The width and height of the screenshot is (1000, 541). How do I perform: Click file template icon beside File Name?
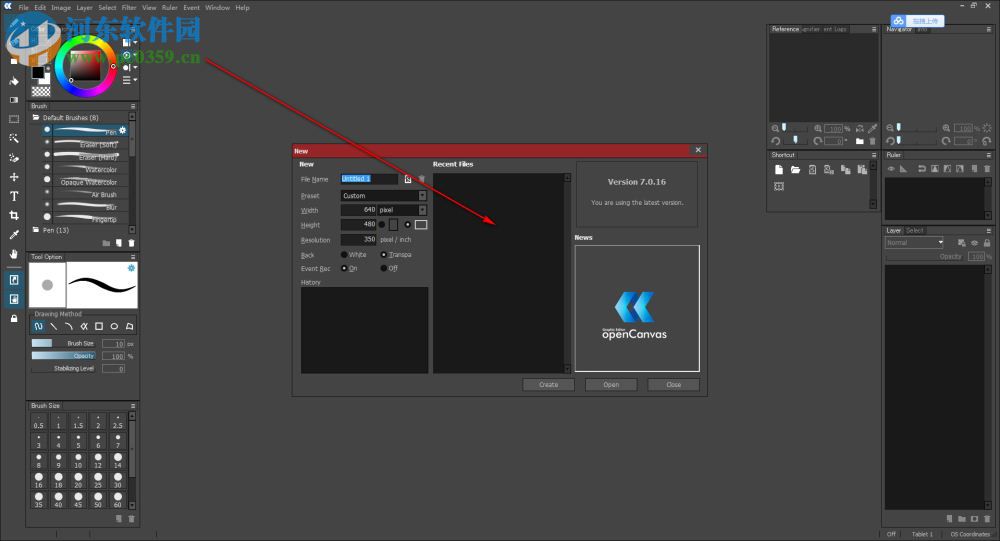point(408,179)
